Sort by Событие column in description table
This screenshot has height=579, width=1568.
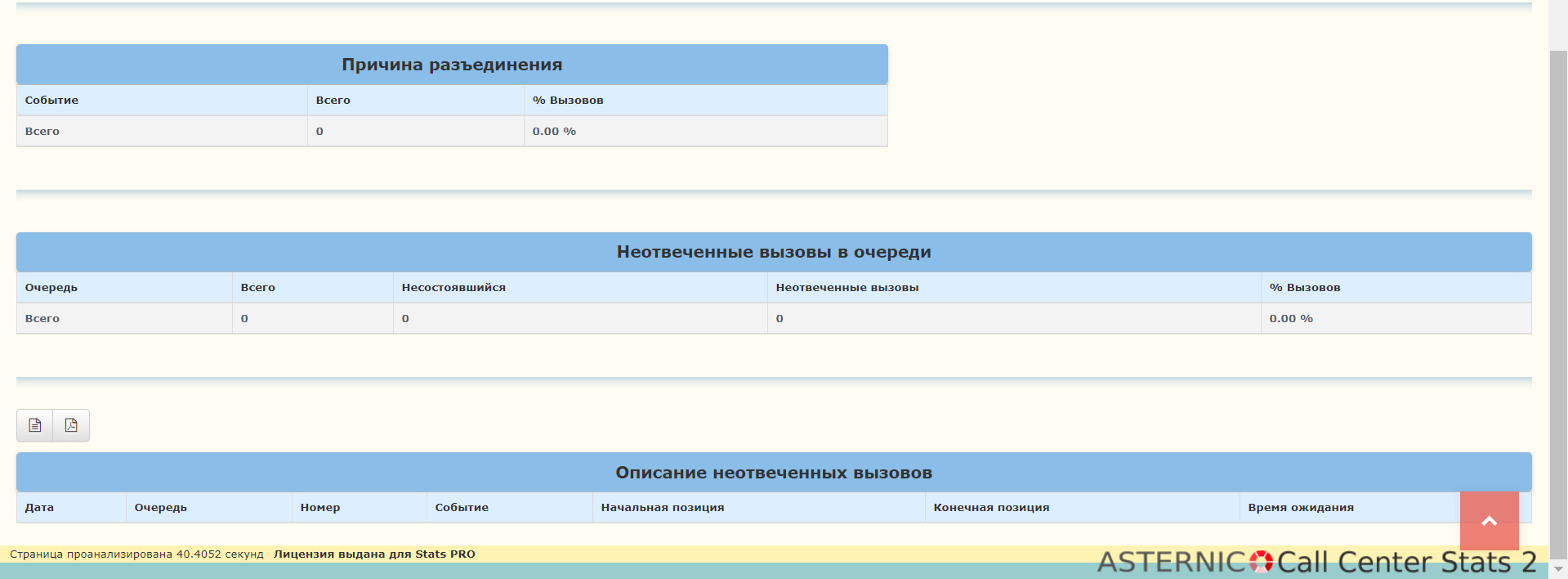click(x=462, y=508)
